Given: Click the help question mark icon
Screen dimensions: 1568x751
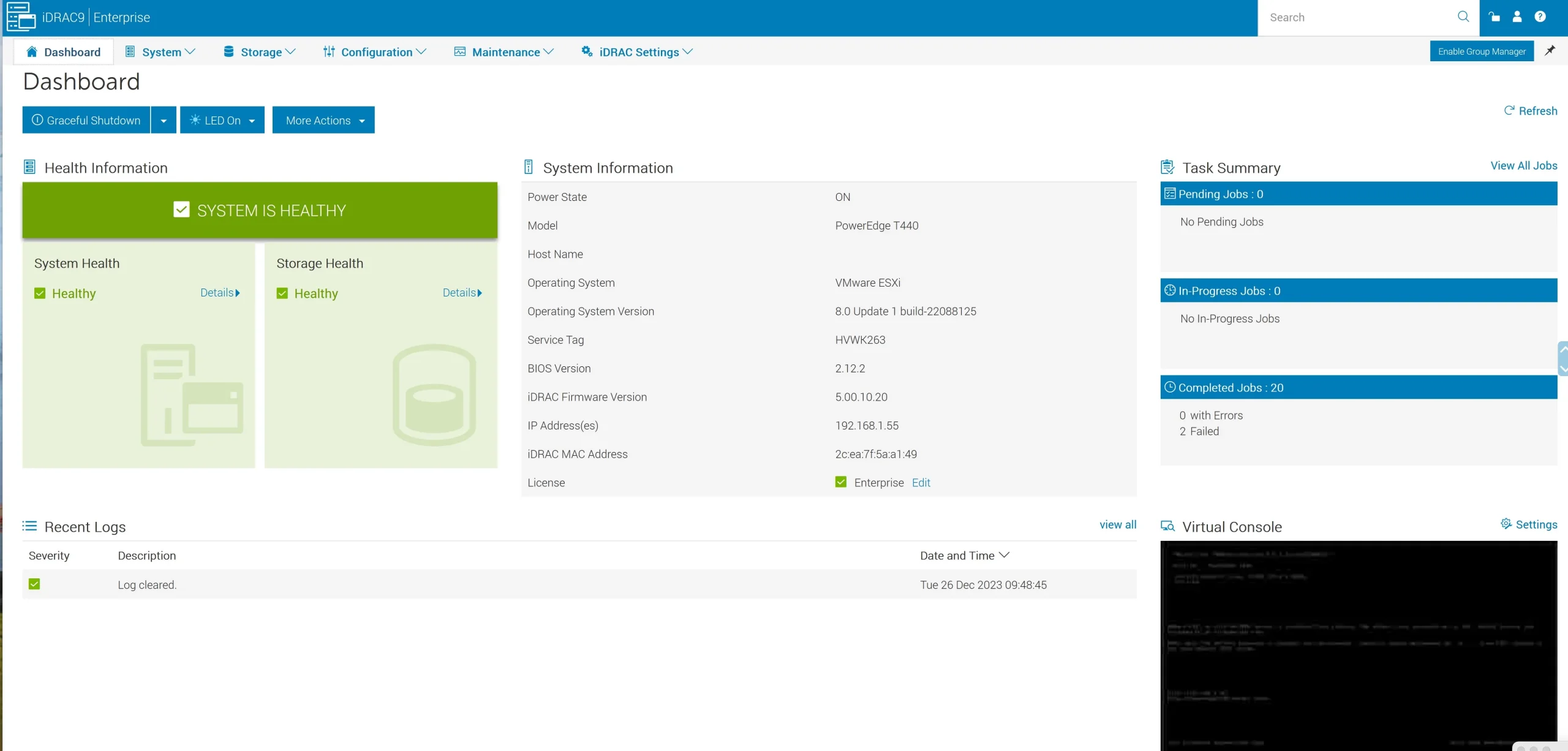Looking at the screenshot, I should tap(1541, 17).
